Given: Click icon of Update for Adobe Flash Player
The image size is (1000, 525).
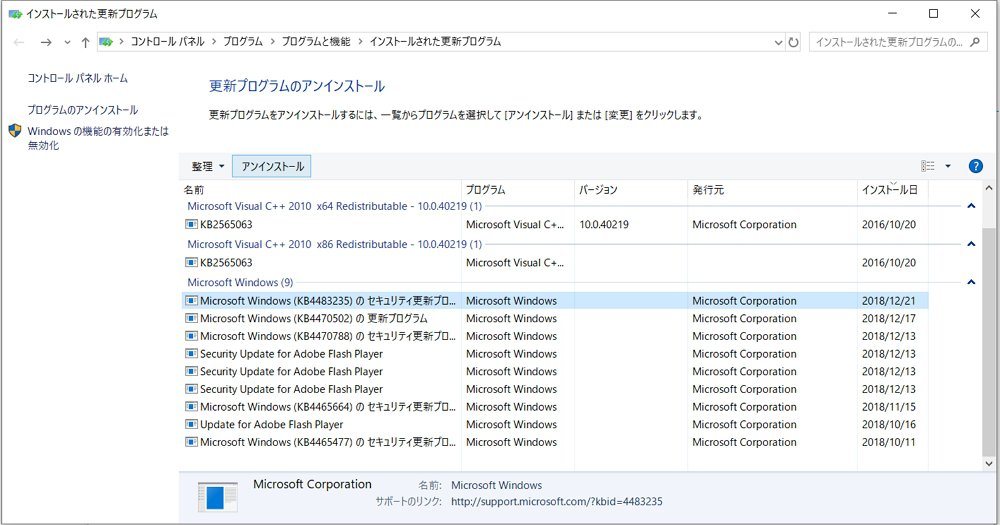Looking at the screenshot, I should (191, 425).
